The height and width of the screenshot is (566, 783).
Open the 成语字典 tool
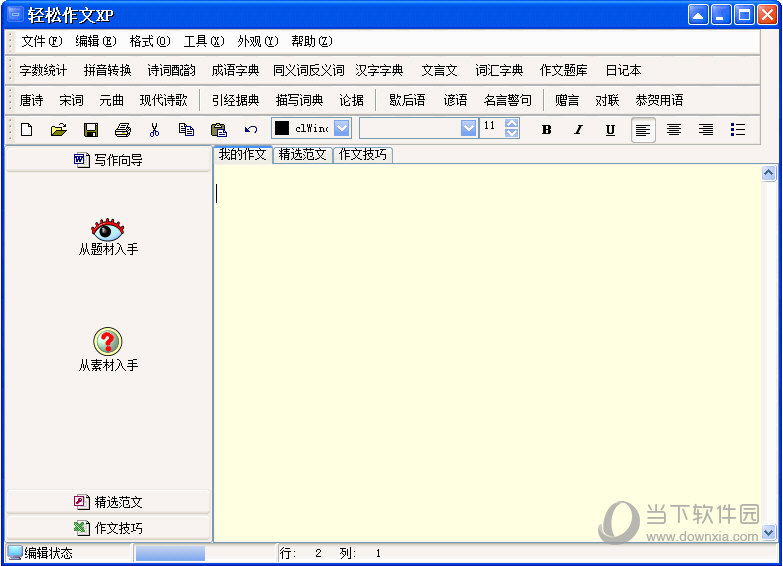(x=235, y=70)
